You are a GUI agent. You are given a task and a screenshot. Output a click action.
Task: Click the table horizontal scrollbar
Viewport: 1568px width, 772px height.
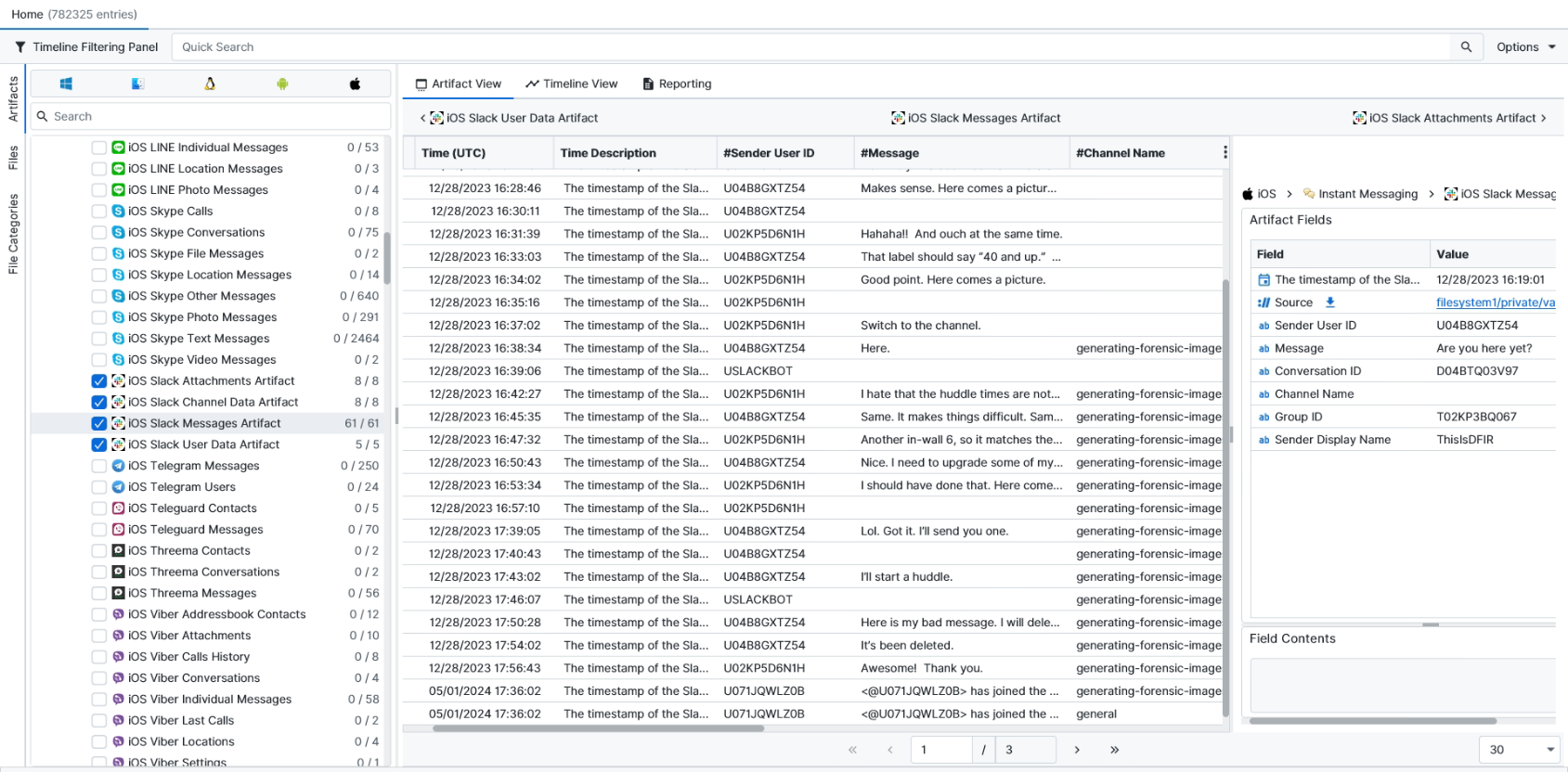[599, 728]
